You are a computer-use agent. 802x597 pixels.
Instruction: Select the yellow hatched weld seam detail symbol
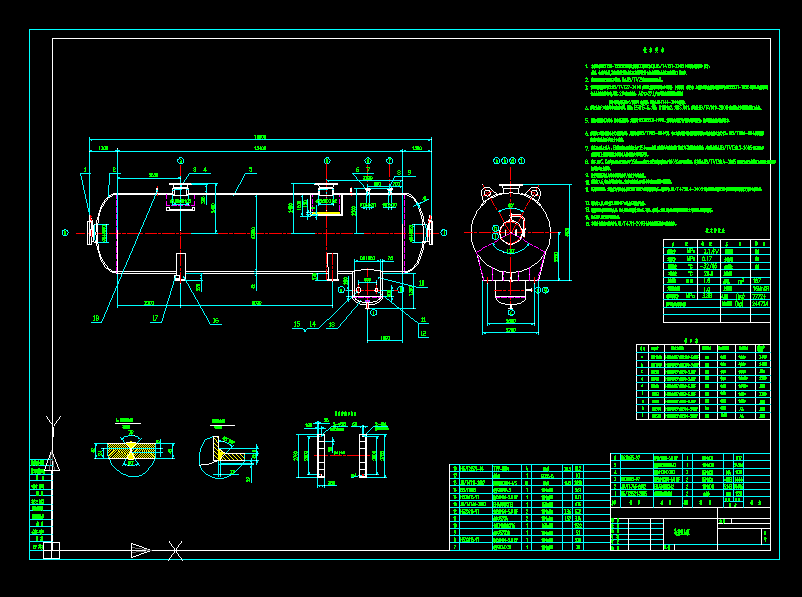coord(132,448)
